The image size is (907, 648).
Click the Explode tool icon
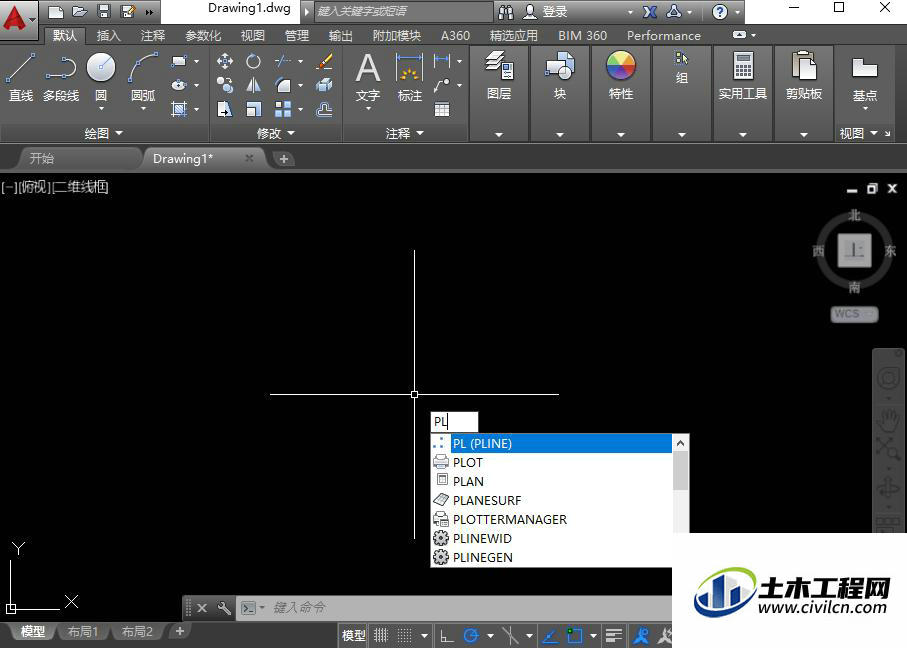[325, 85]
